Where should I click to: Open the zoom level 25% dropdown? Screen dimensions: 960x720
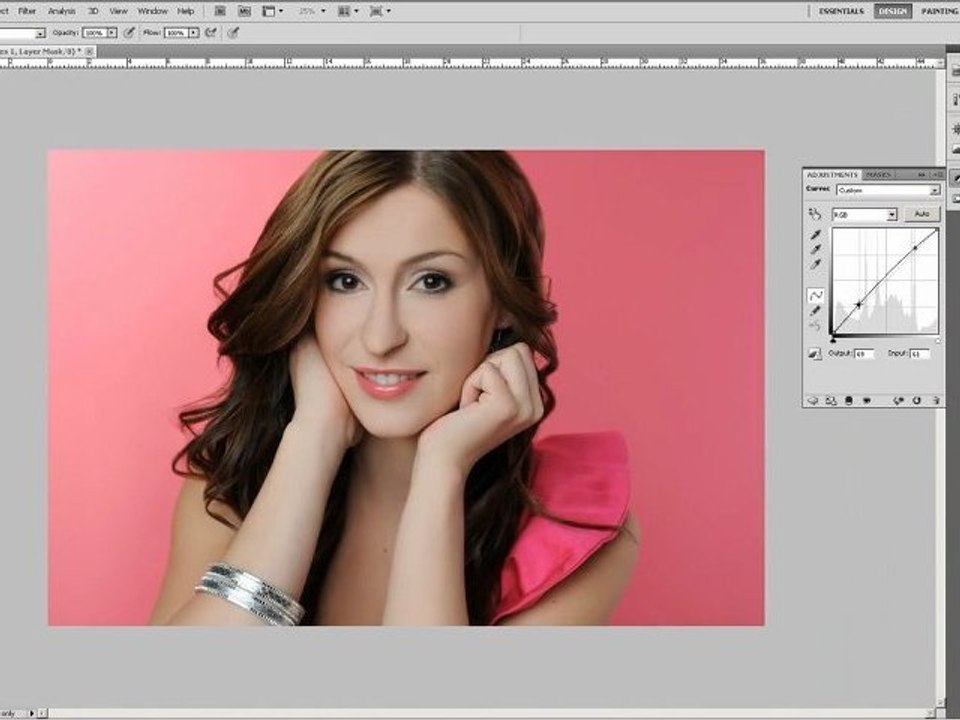coord(313,11)
